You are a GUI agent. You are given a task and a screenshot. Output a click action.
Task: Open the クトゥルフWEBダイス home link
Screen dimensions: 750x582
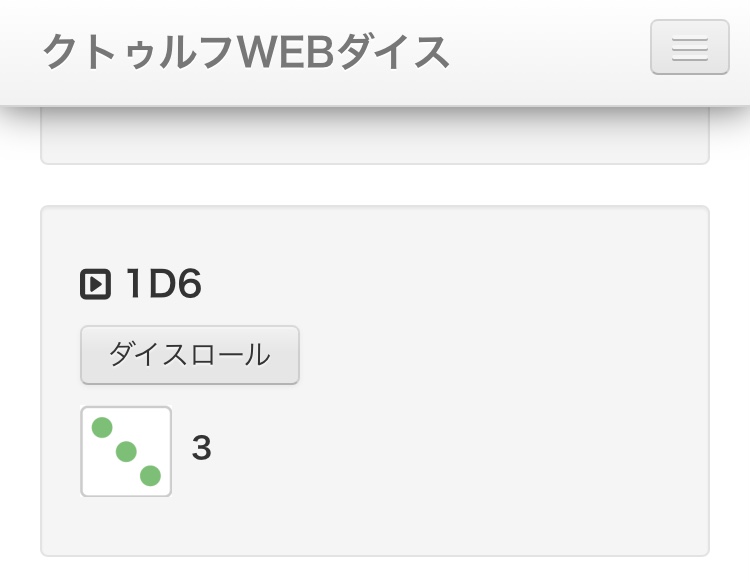click(x=246, y=52)
